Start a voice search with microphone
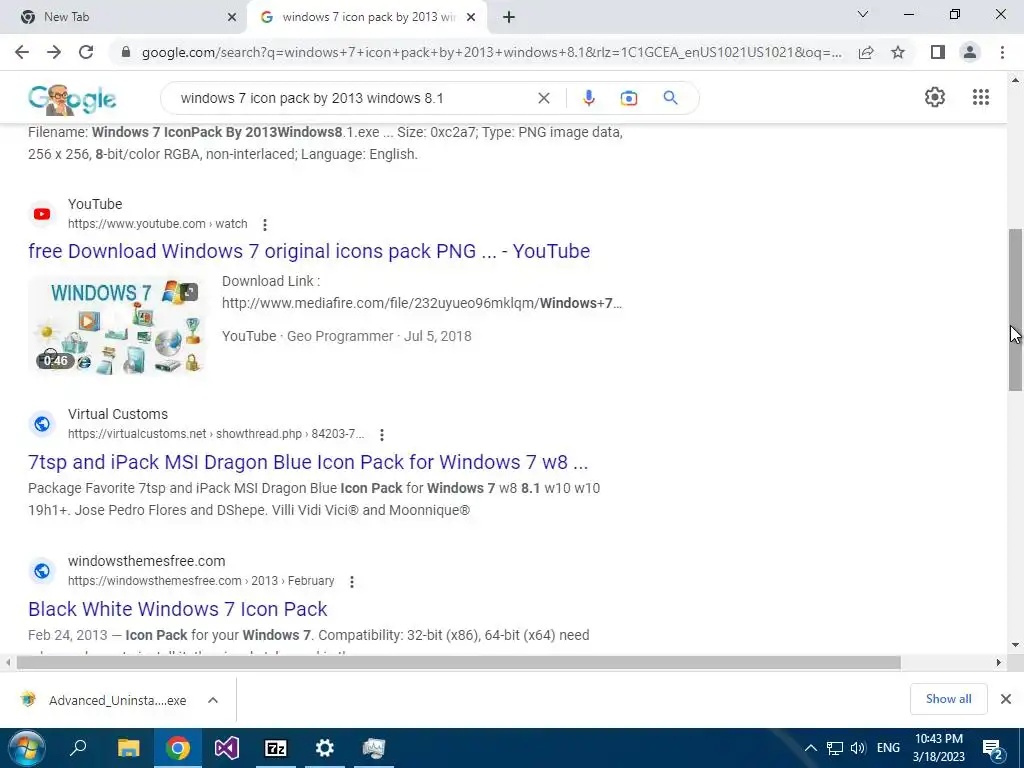The height and width of the screenshot is (768, 1024). (588, 98)
